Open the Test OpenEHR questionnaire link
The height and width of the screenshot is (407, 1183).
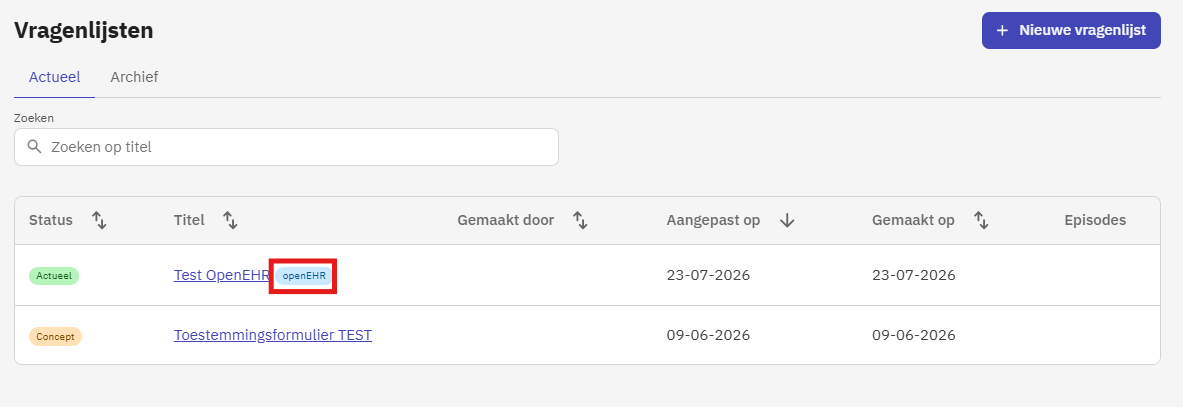tap(222, 275)
